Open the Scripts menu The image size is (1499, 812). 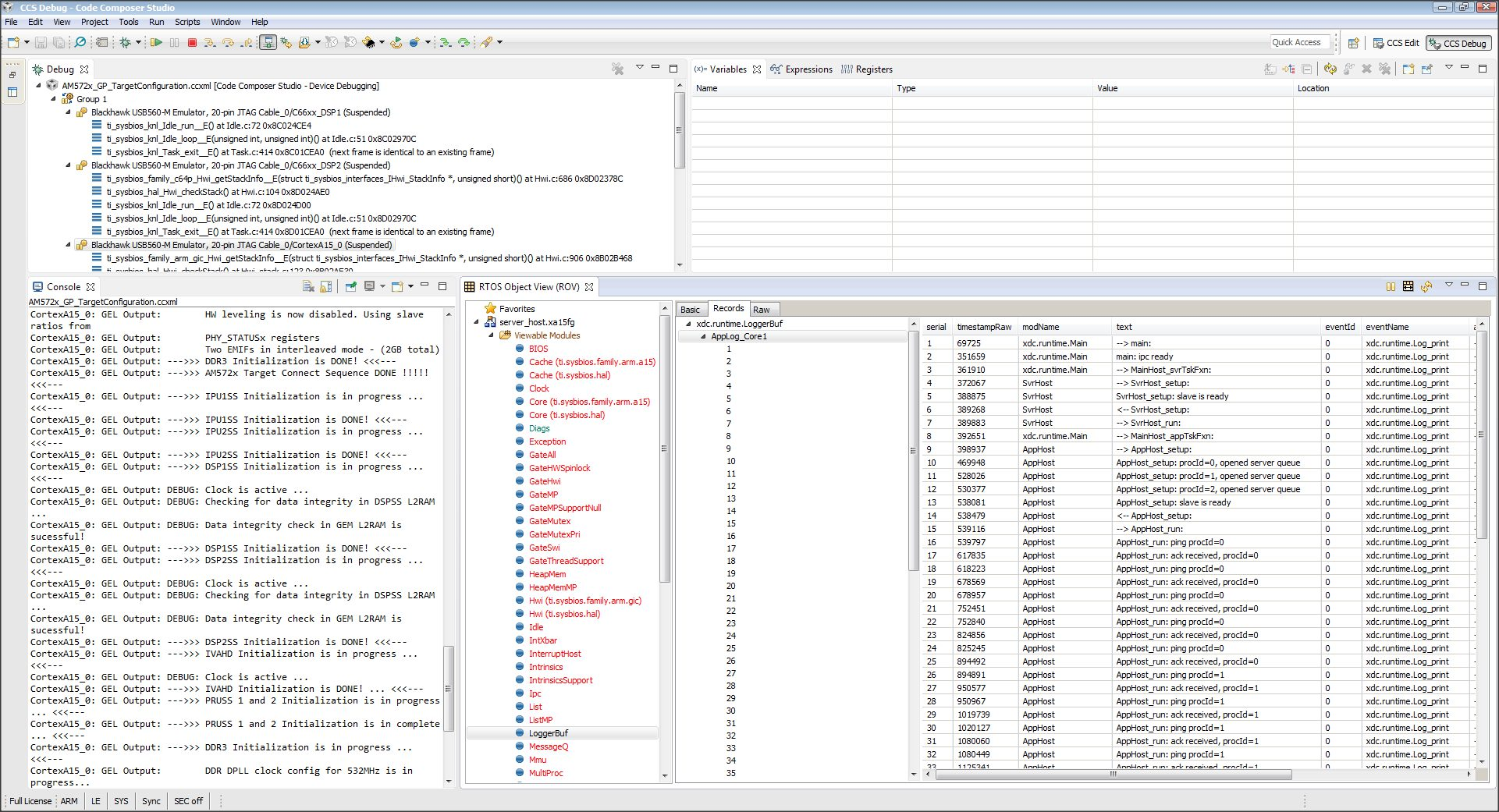186,22
